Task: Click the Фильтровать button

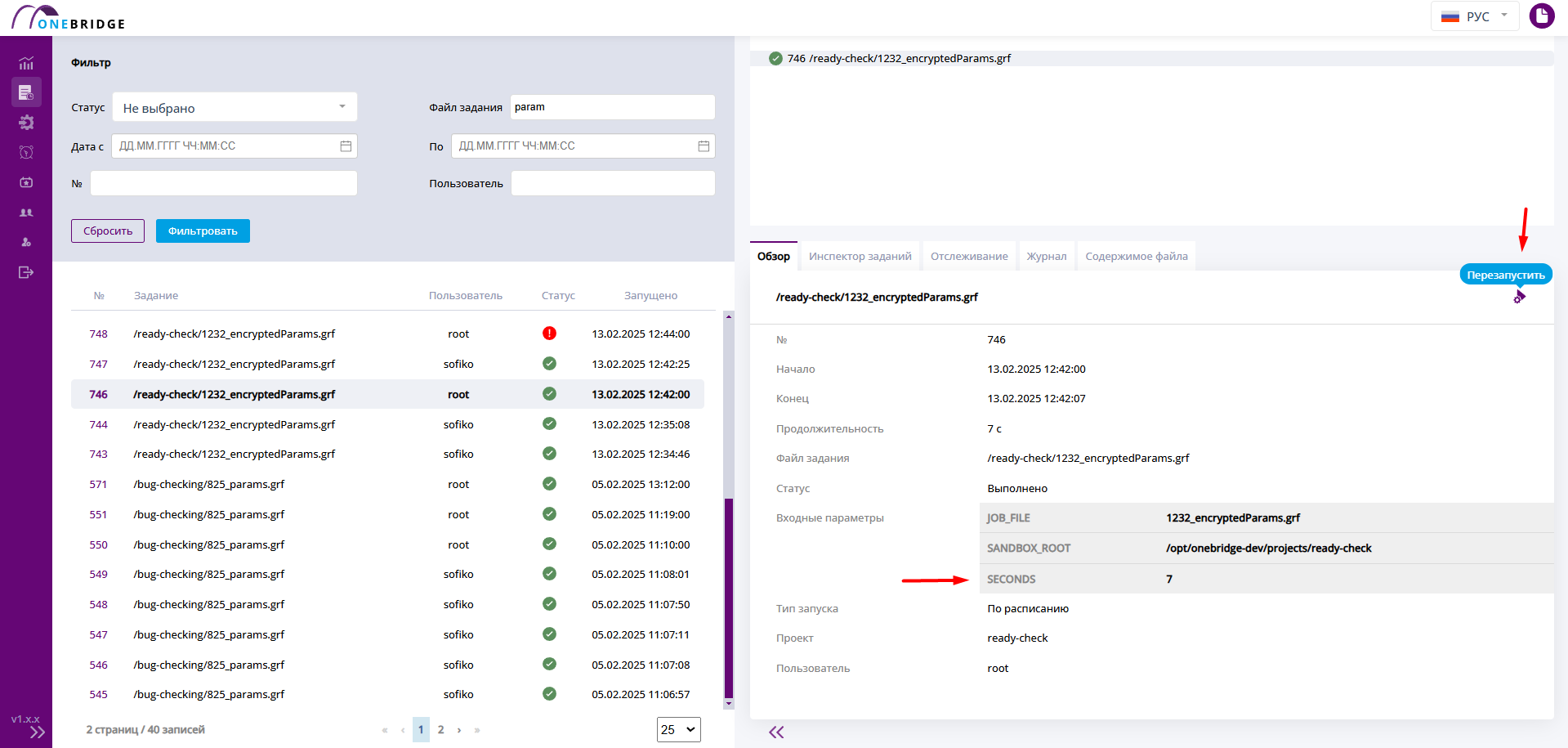Action: pyautogui.click(x=203, y=231)
